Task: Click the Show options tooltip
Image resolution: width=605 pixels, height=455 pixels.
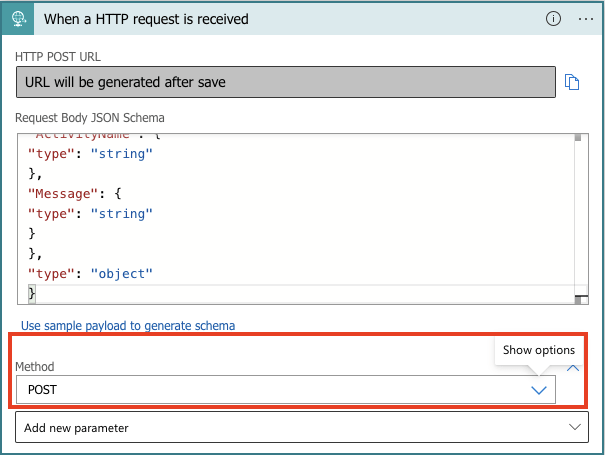Action: tap(539, 350)
